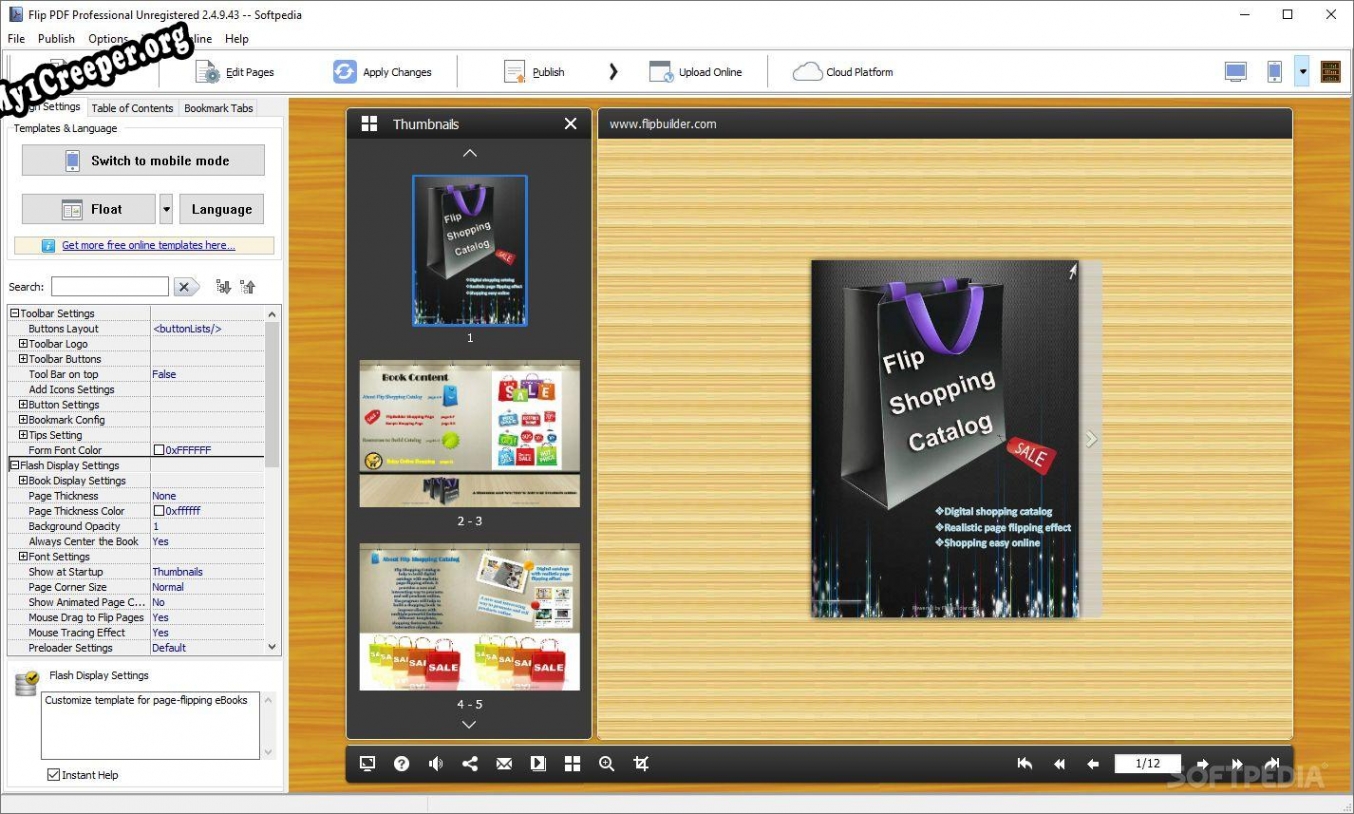Open the Publish menu

(x=56, y=39)
